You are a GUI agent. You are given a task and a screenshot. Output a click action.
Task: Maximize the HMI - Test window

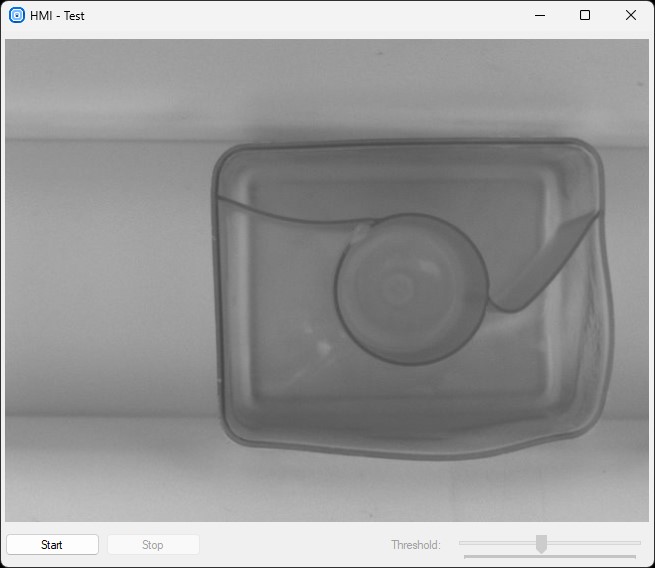(585, 15)
